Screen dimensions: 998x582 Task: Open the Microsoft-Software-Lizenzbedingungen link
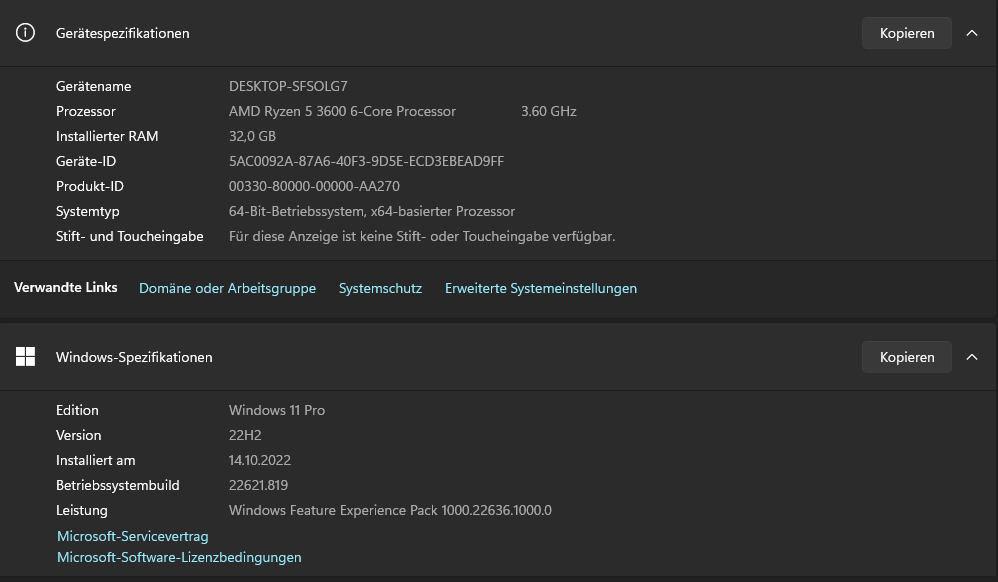[x=179, y=557]
